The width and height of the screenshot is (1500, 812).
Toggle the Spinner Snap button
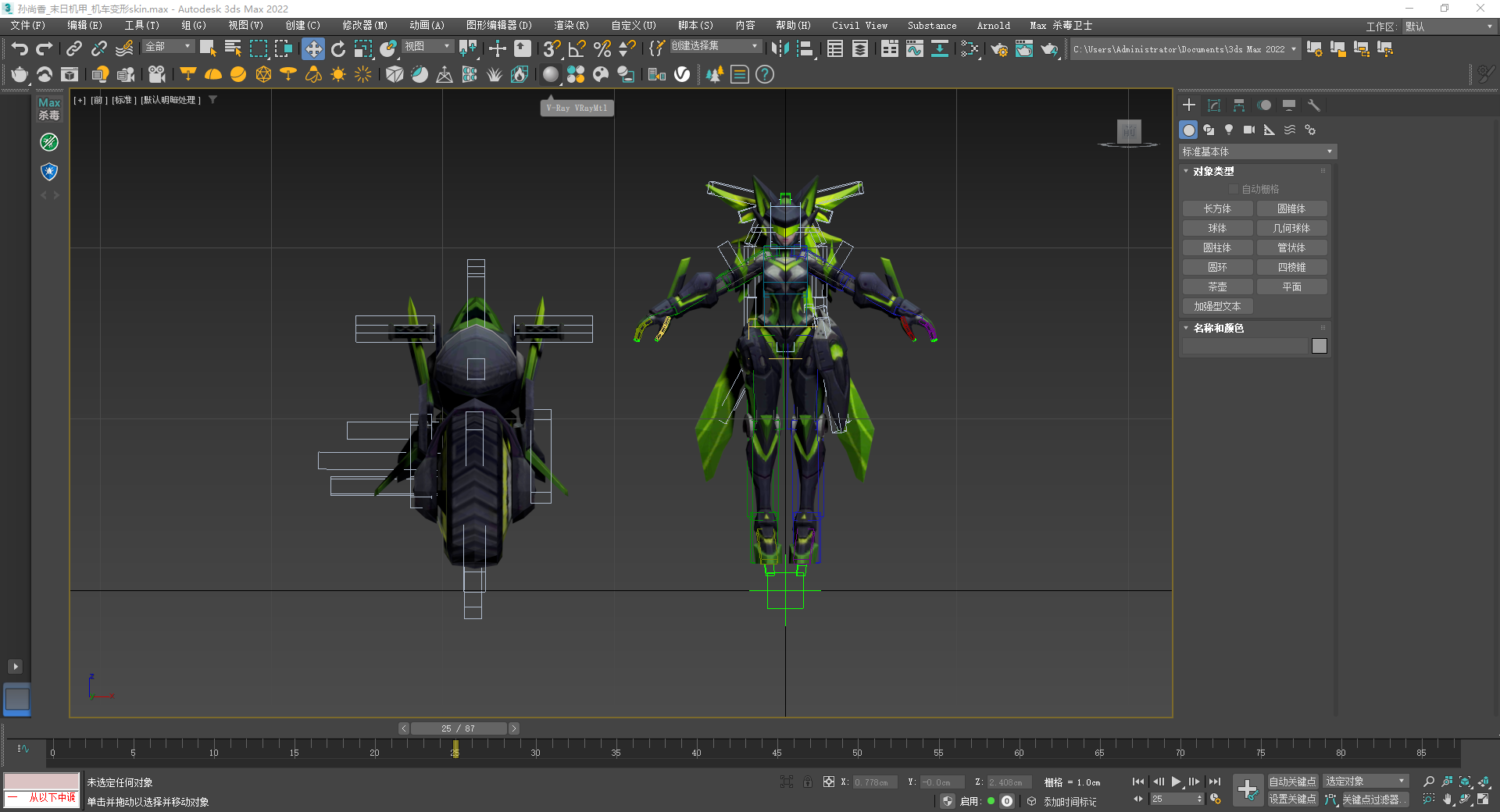point(627,48)
